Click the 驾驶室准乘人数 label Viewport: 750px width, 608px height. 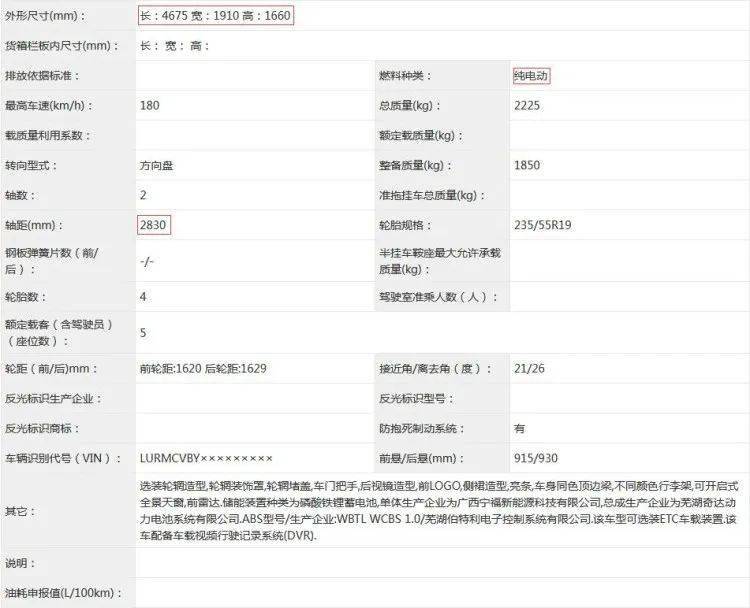439,297
